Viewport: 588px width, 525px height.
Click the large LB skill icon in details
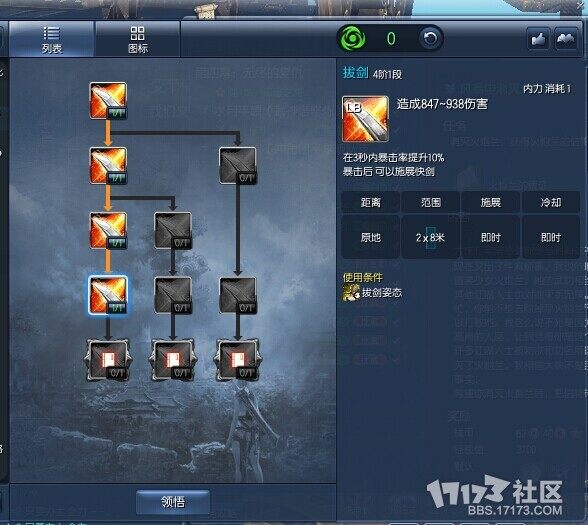pos(365,119)
